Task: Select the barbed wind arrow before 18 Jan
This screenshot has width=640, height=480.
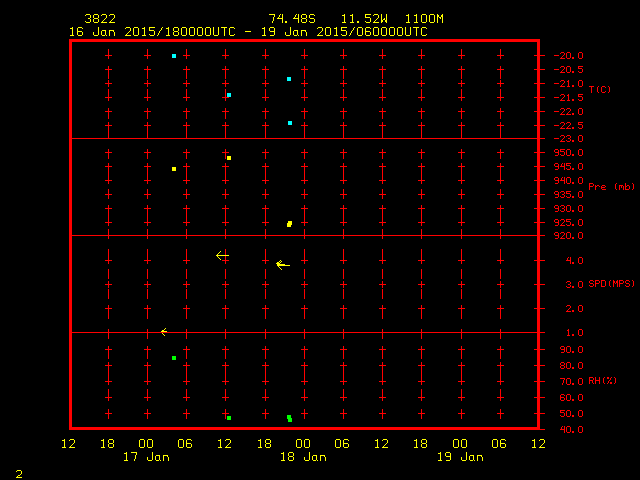Action: [283, 265]
